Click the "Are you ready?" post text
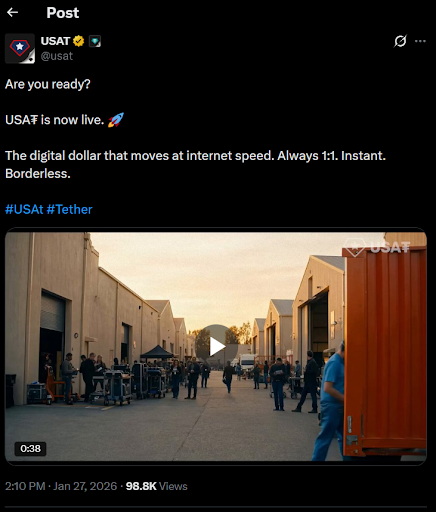This screenshot has width=436, height=512. 48,84
